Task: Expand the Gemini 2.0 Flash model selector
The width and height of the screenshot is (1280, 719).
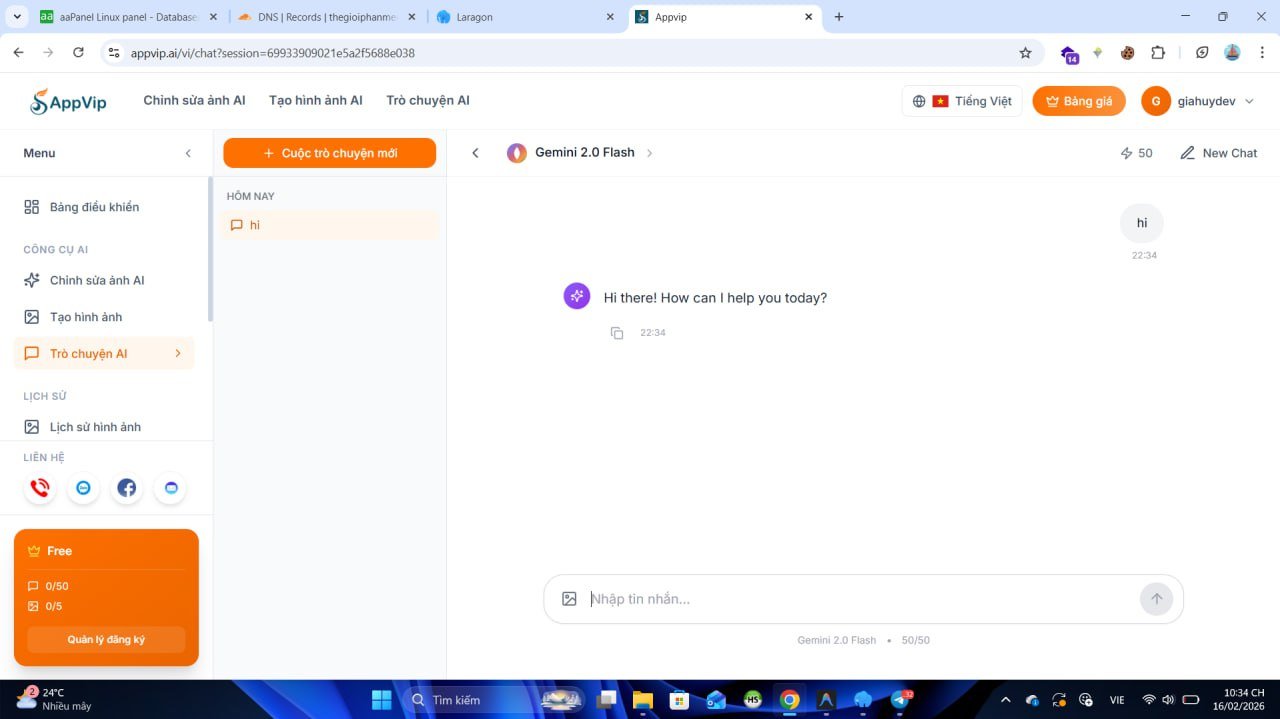Action: point(582,152)
